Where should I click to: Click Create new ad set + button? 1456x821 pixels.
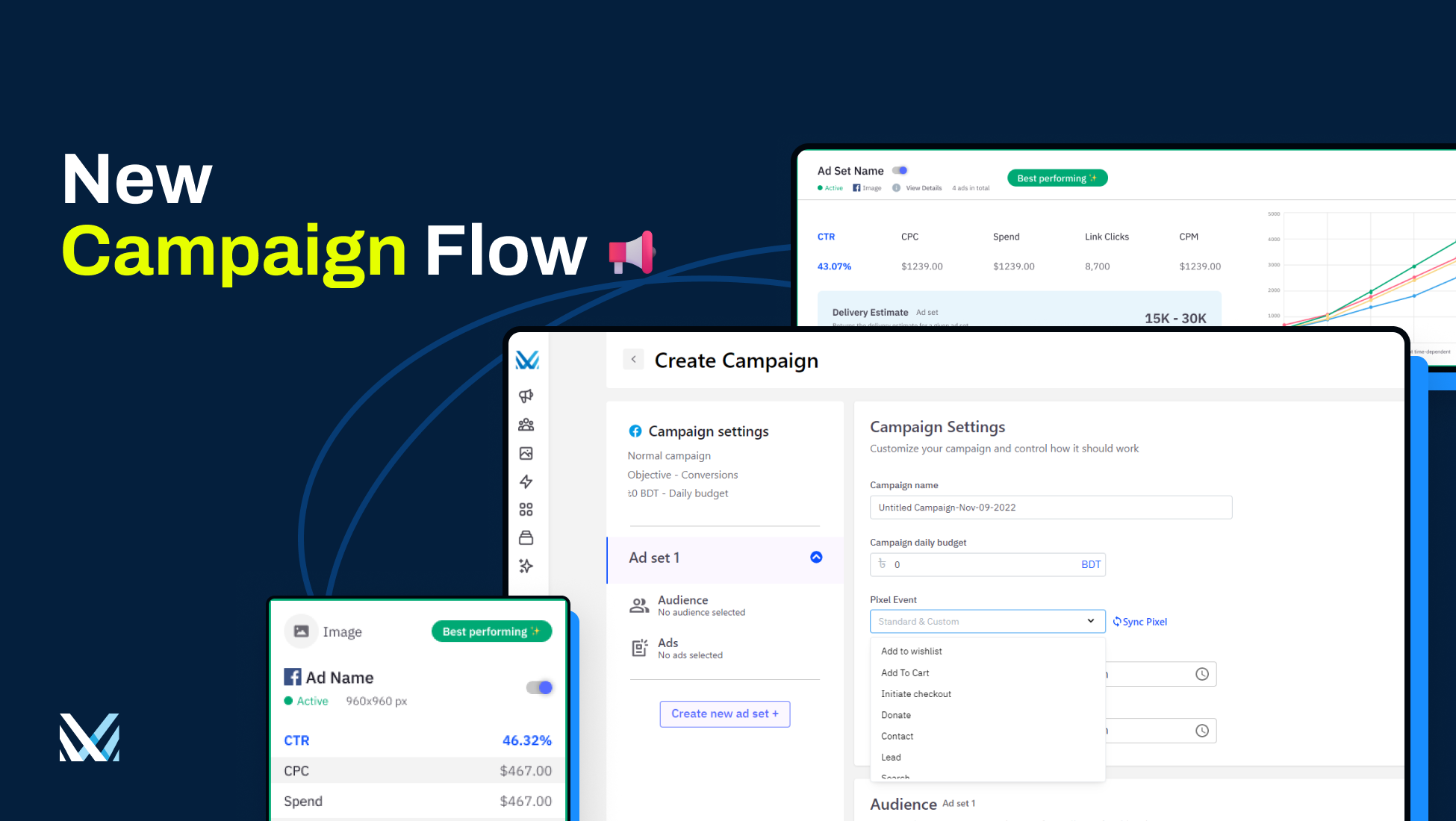[724, 714]
